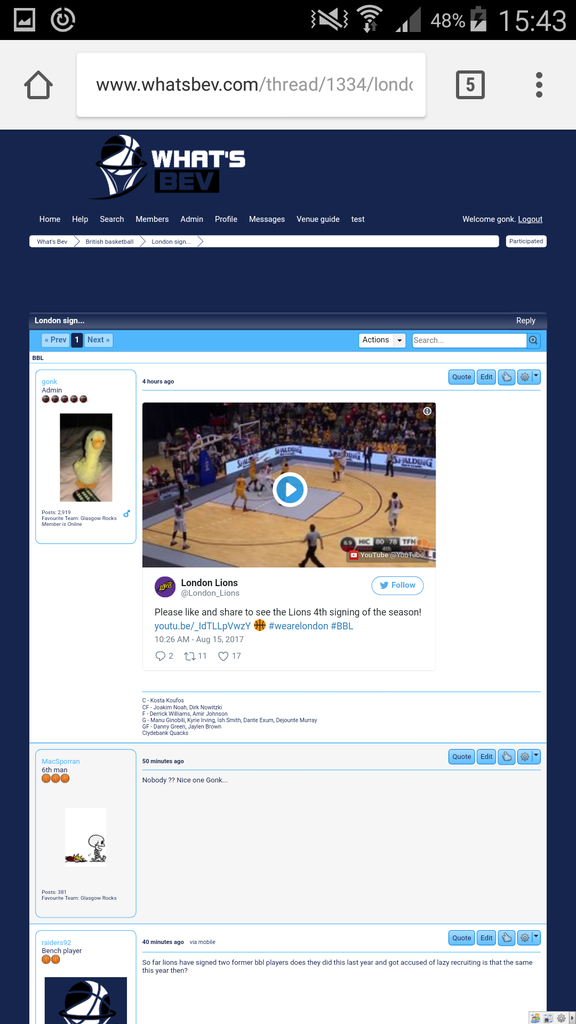Click gonk's duck avatar picture
The width and height of the screenshot is (576, 1024).
86,457
